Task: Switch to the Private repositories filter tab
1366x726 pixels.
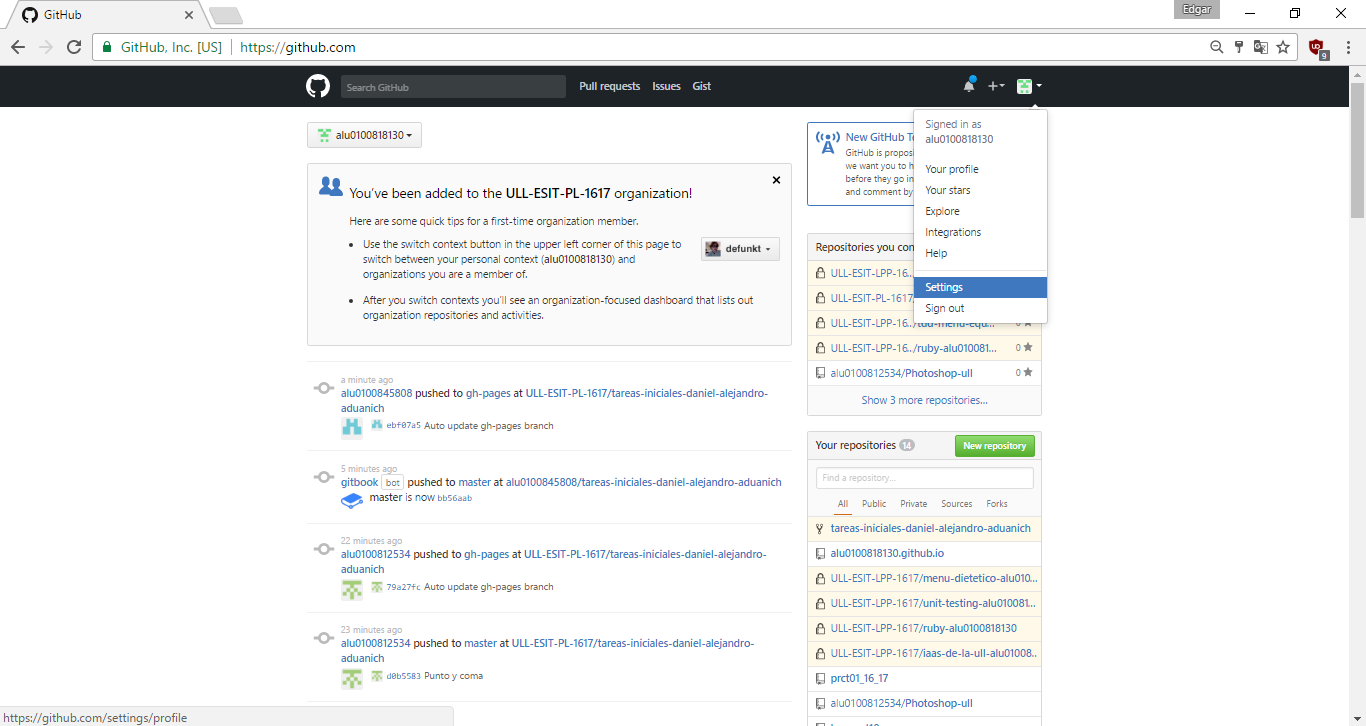Action: pos(913,503)
